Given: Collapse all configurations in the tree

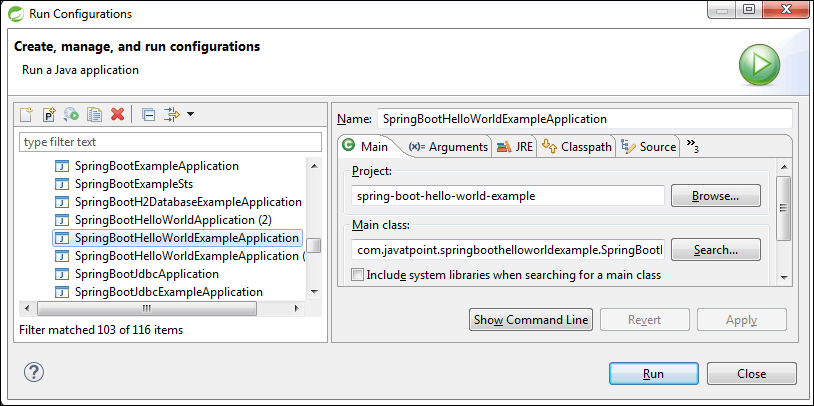Looking at the screenshot, I should coord(148,115).
